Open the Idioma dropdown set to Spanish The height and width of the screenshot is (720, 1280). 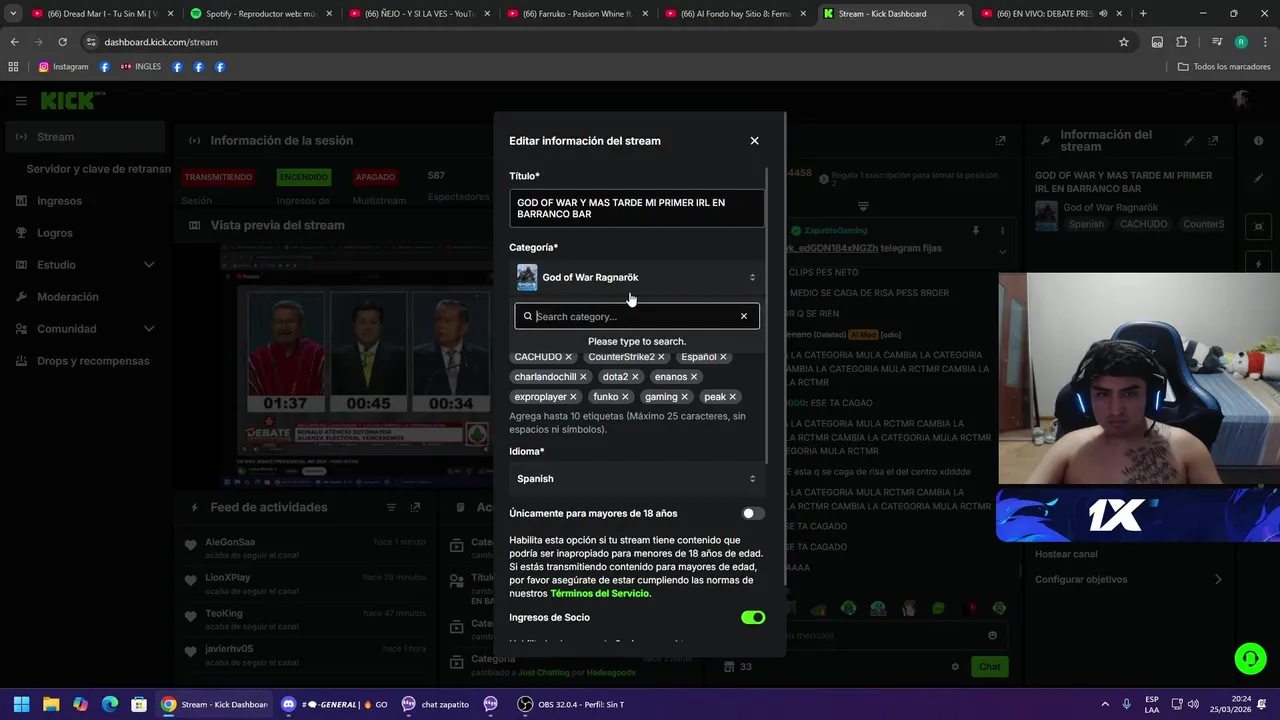tap(637, 479)
